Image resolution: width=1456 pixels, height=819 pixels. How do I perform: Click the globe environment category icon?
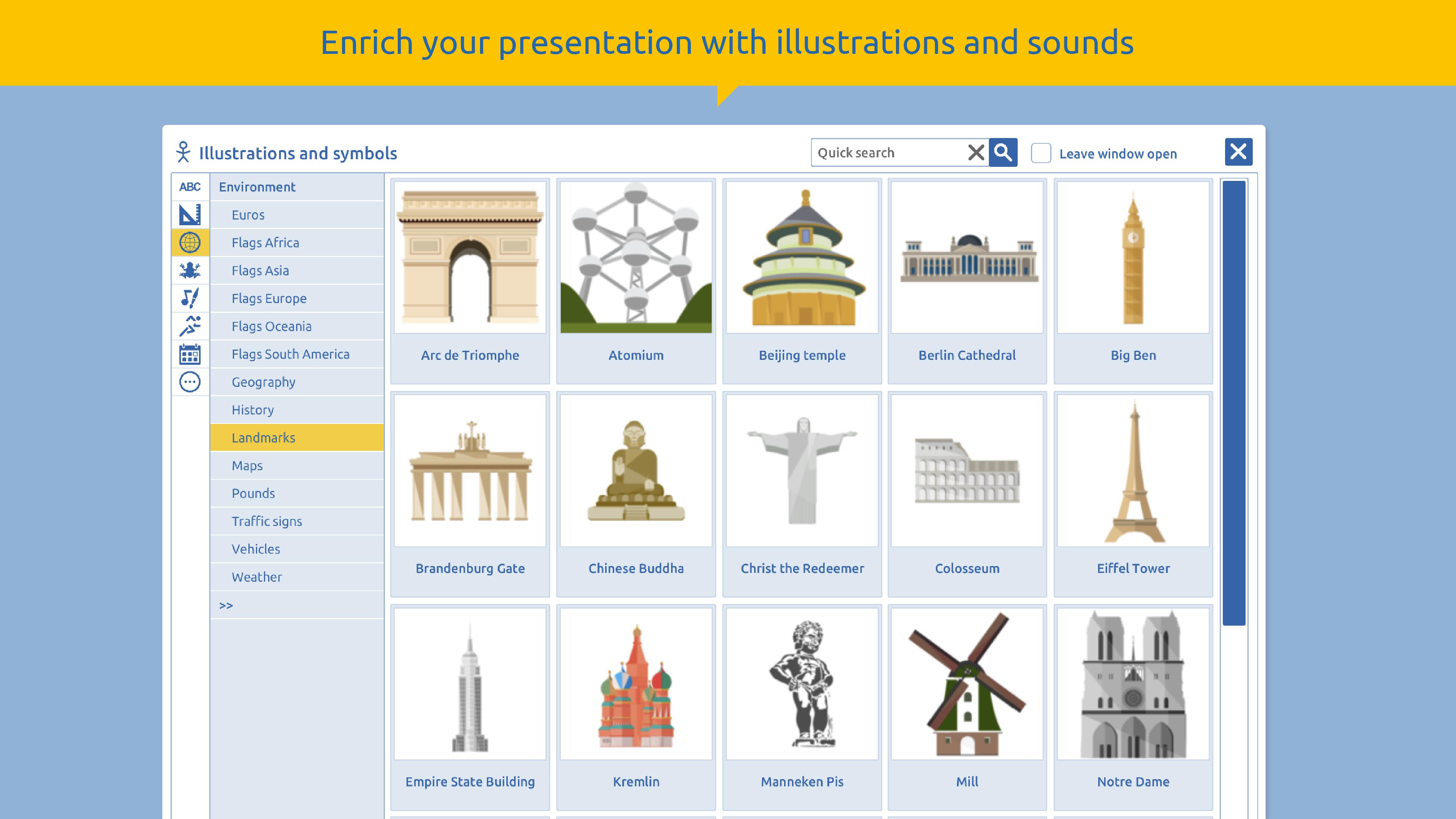click(x=190, y=243)
